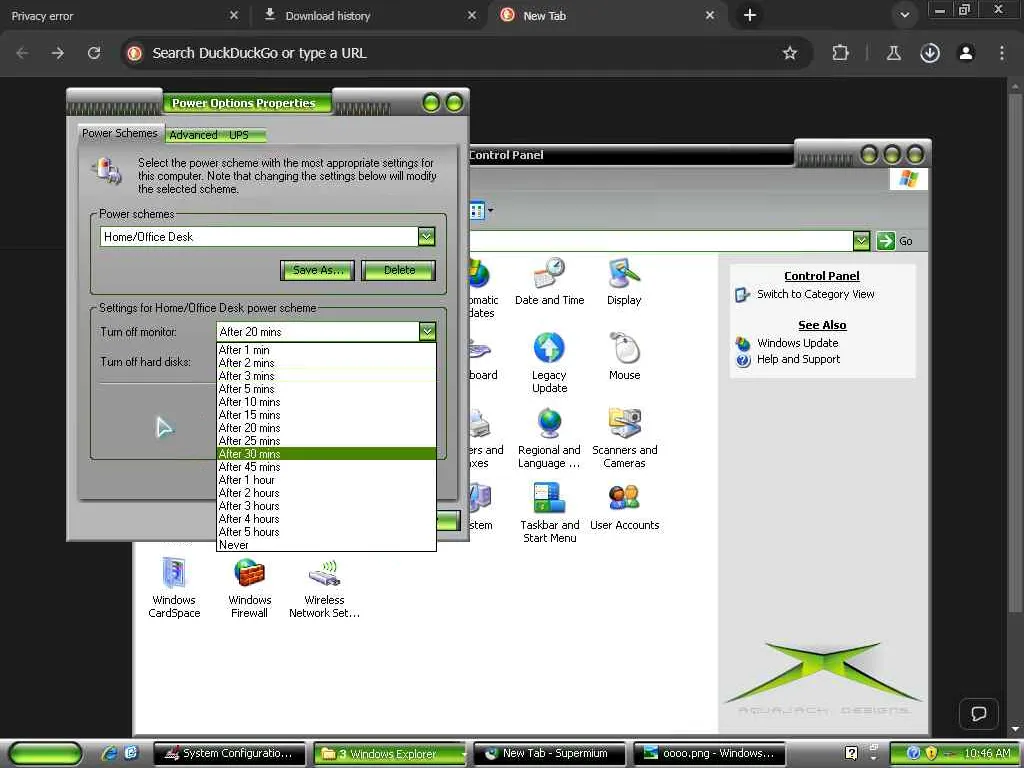The width and height of the screenshot is (1024, 768).
Task: Collapse the Turn off monitor dropdown arrow
Action: coord(427,332)
